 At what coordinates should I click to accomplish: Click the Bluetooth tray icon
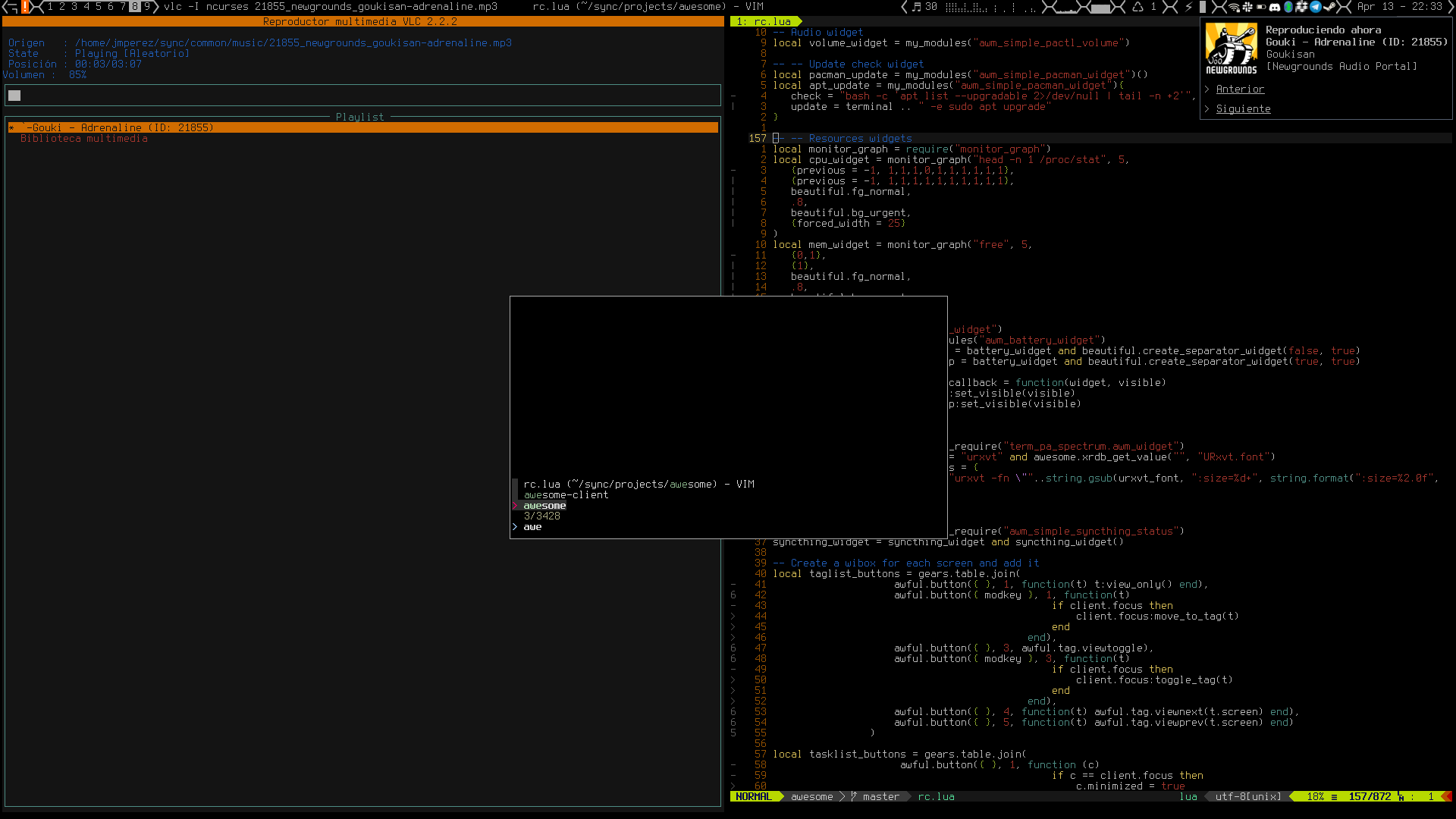tap(1288, 7)
